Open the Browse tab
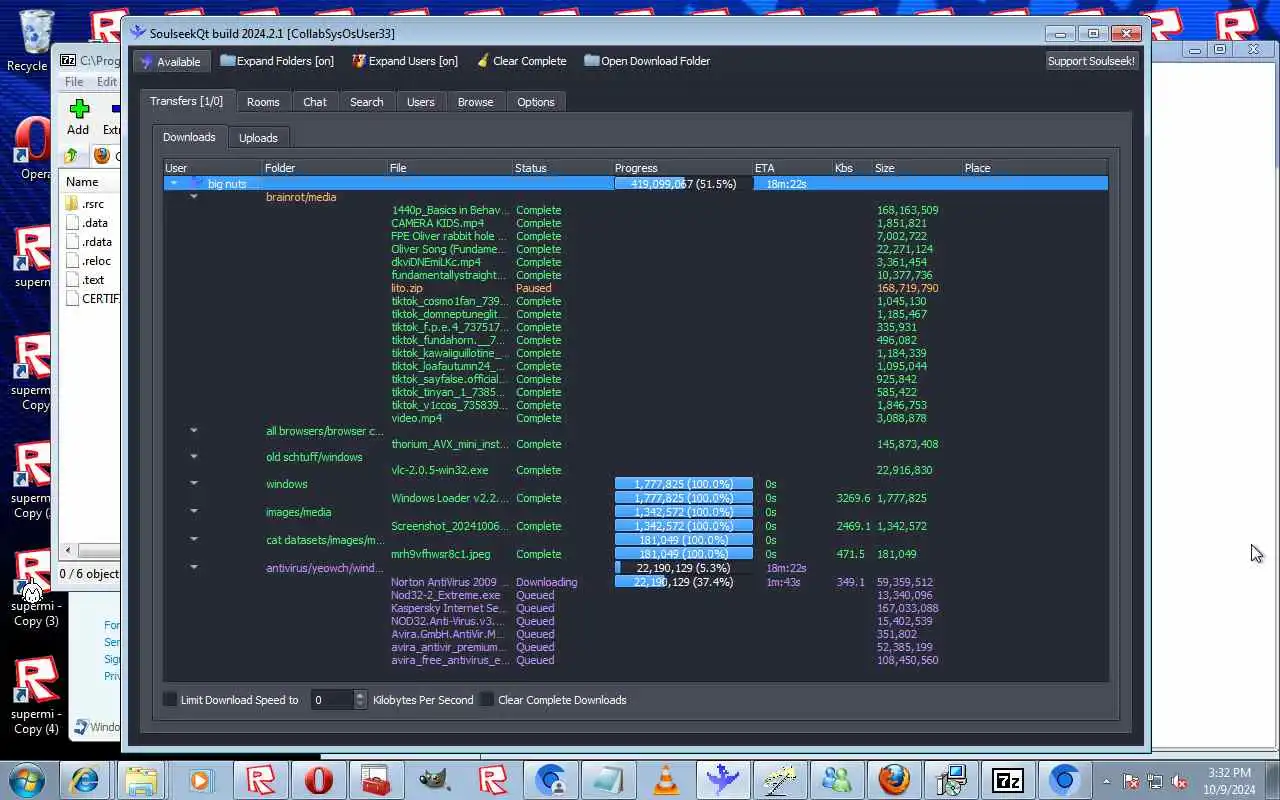1280x800 pixels. point(475,102)
